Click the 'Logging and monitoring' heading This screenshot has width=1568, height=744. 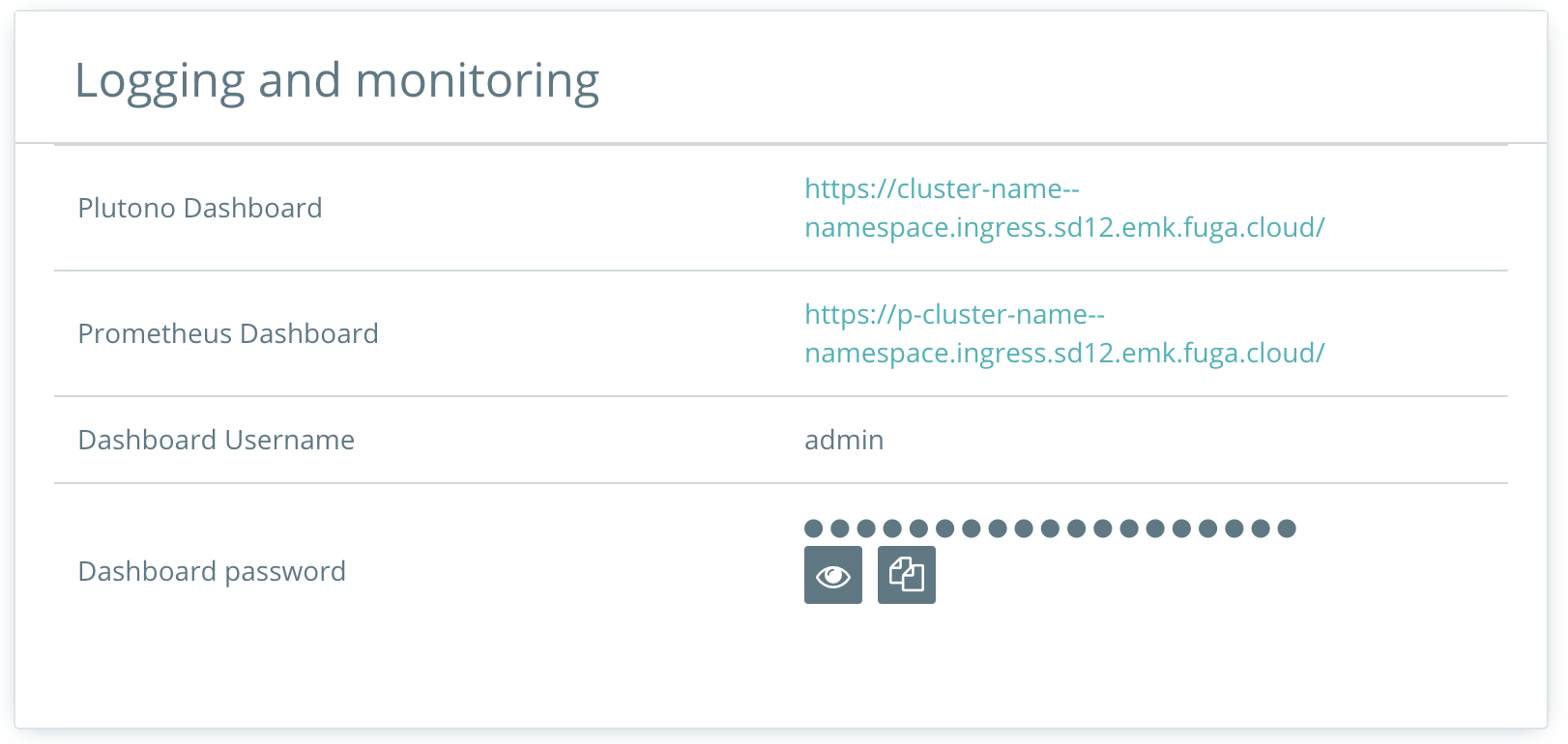[336, 81]
